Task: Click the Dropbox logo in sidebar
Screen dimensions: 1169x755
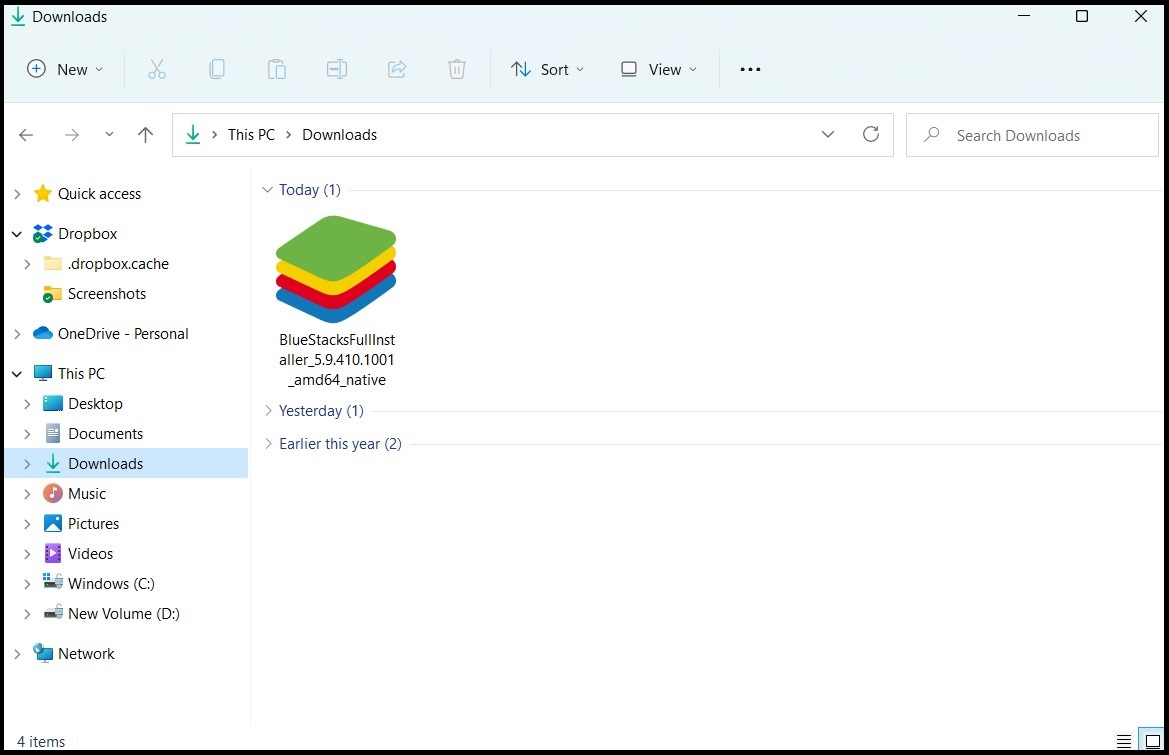Action: pos(43,234)
